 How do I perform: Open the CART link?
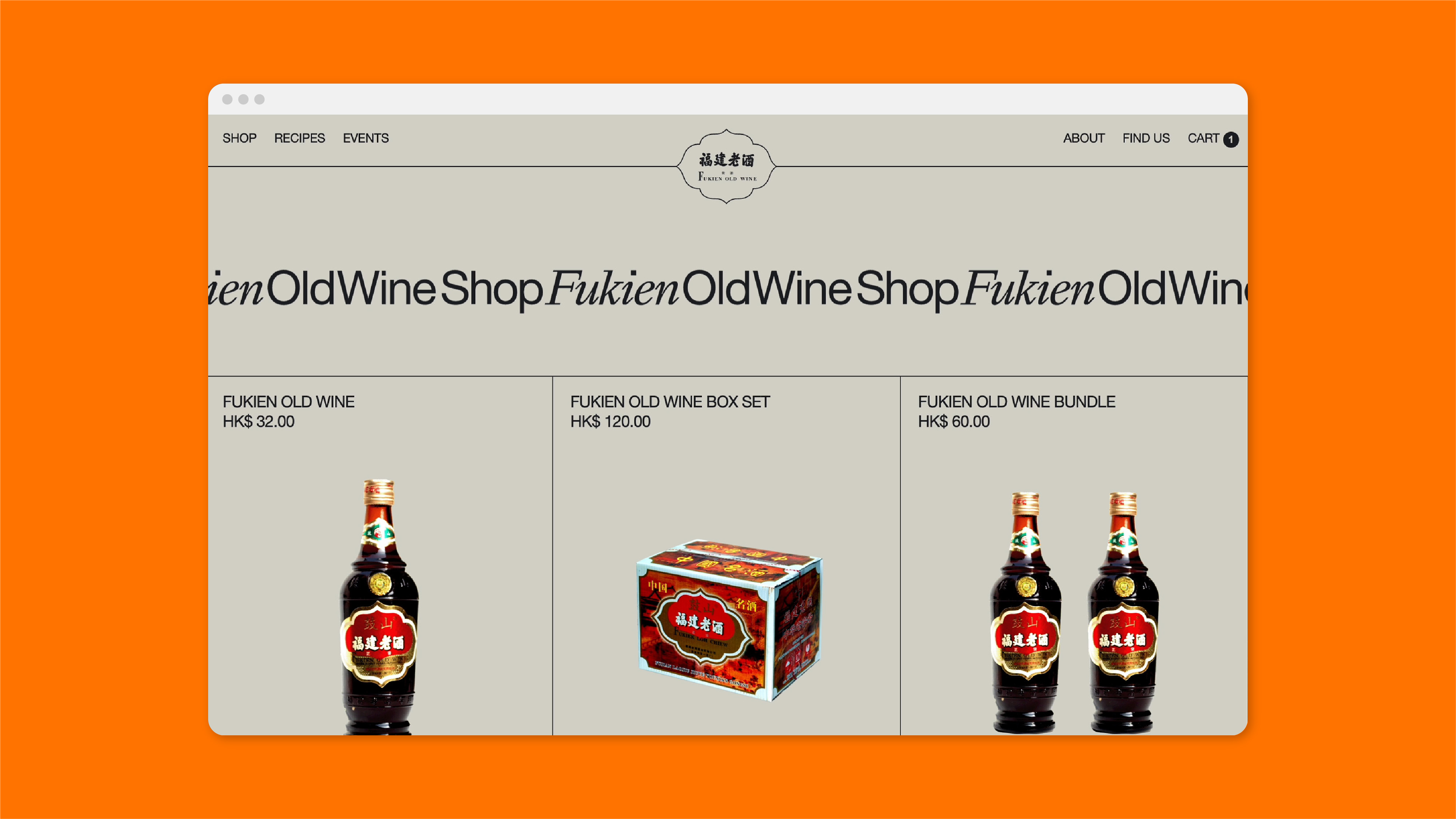point(1203,138)
